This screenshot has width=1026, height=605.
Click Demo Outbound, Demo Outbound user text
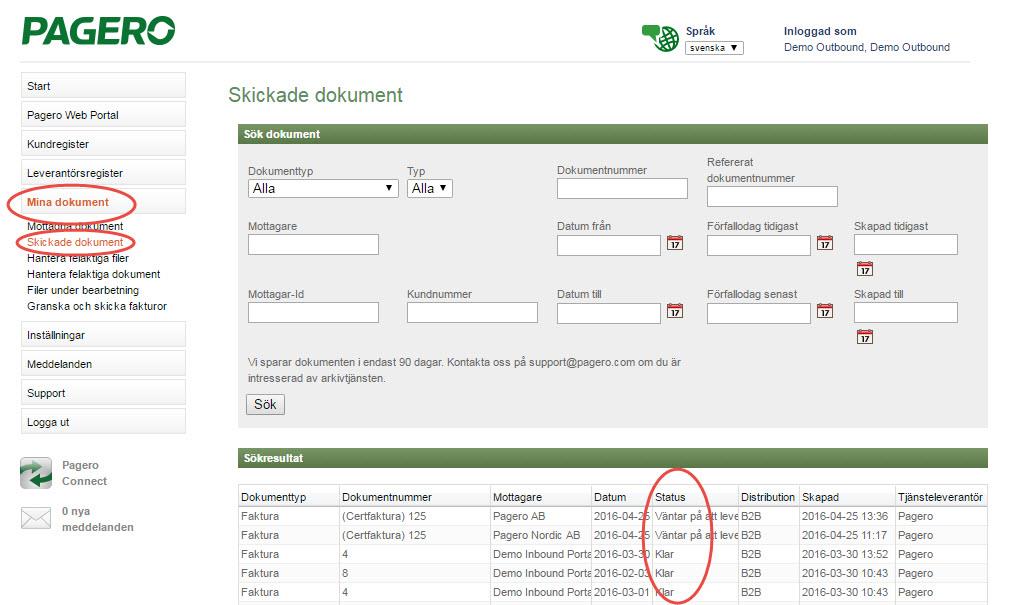click(x=867, y=47)
